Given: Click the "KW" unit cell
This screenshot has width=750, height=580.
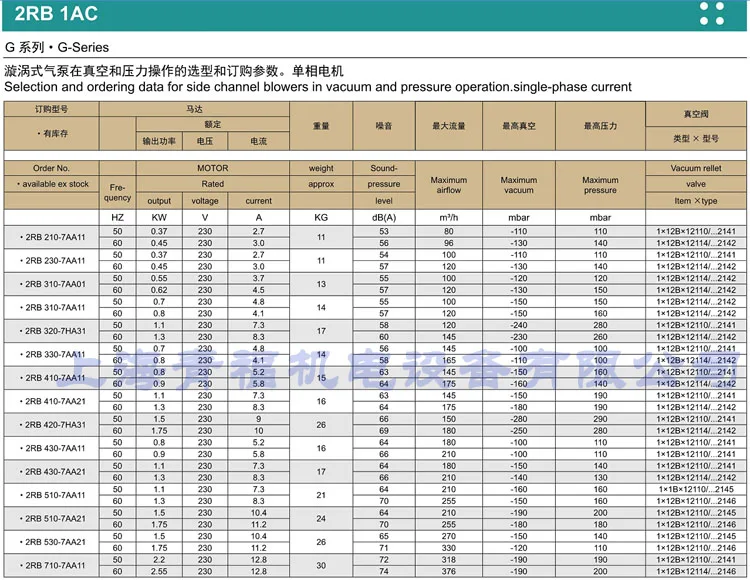Looking at the screenshot, I should click(159, 218).
